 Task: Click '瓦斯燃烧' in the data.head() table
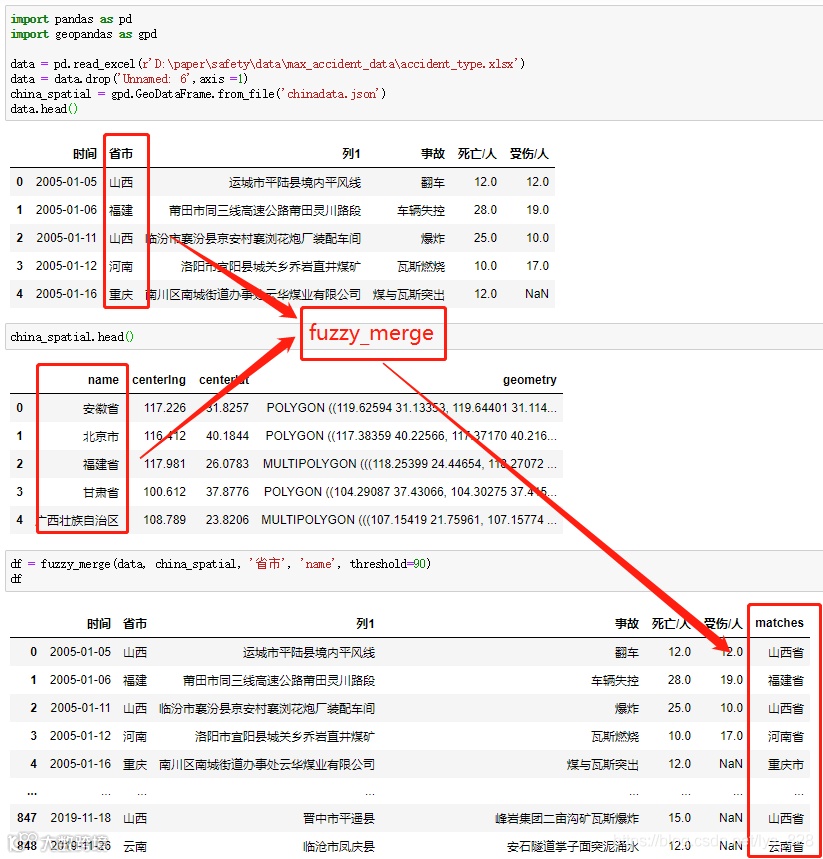tap(421, 266)
